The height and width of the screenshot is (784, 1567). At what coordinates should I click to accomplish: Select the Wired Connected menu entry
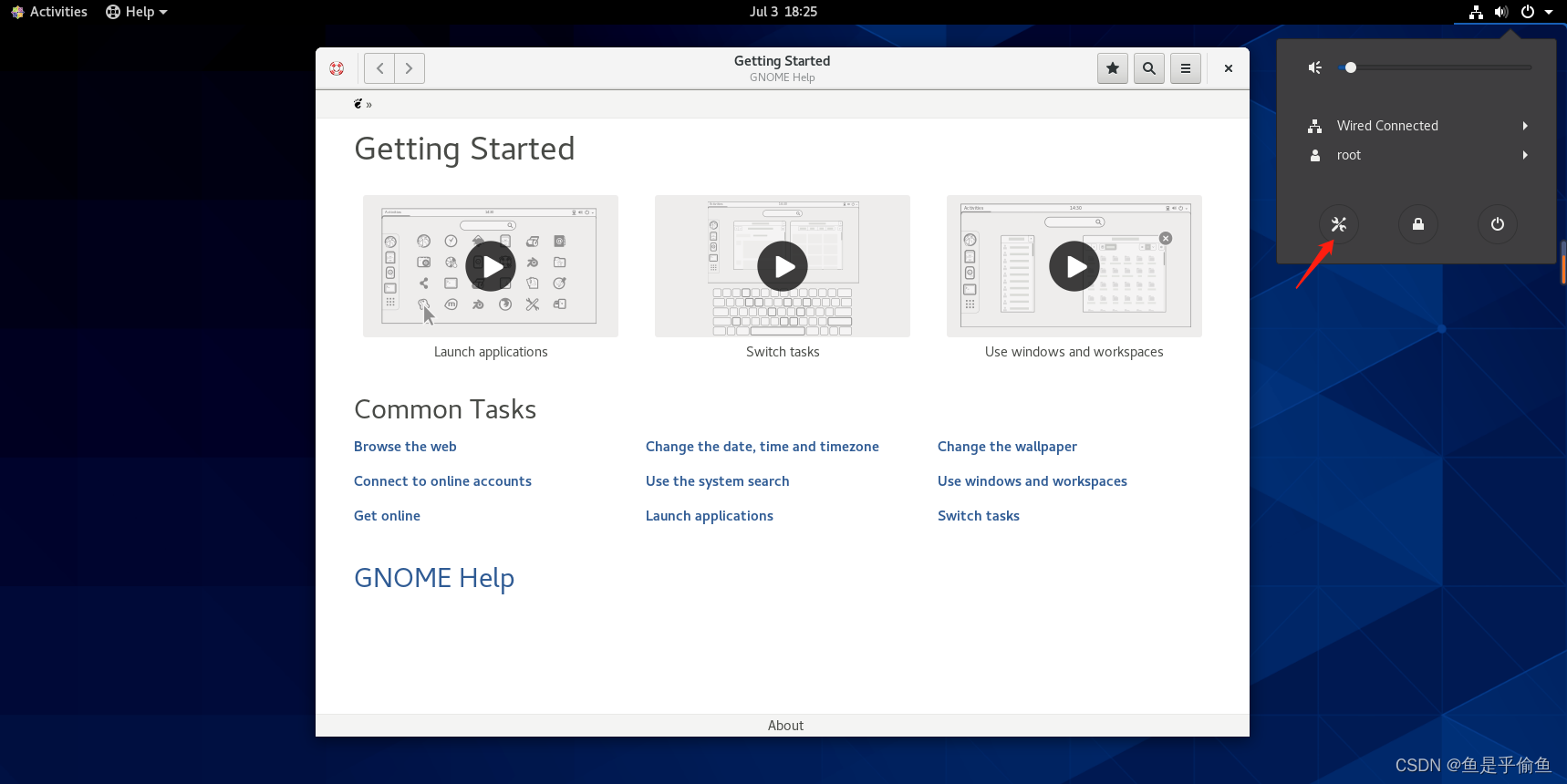(x=1417, y=126)
